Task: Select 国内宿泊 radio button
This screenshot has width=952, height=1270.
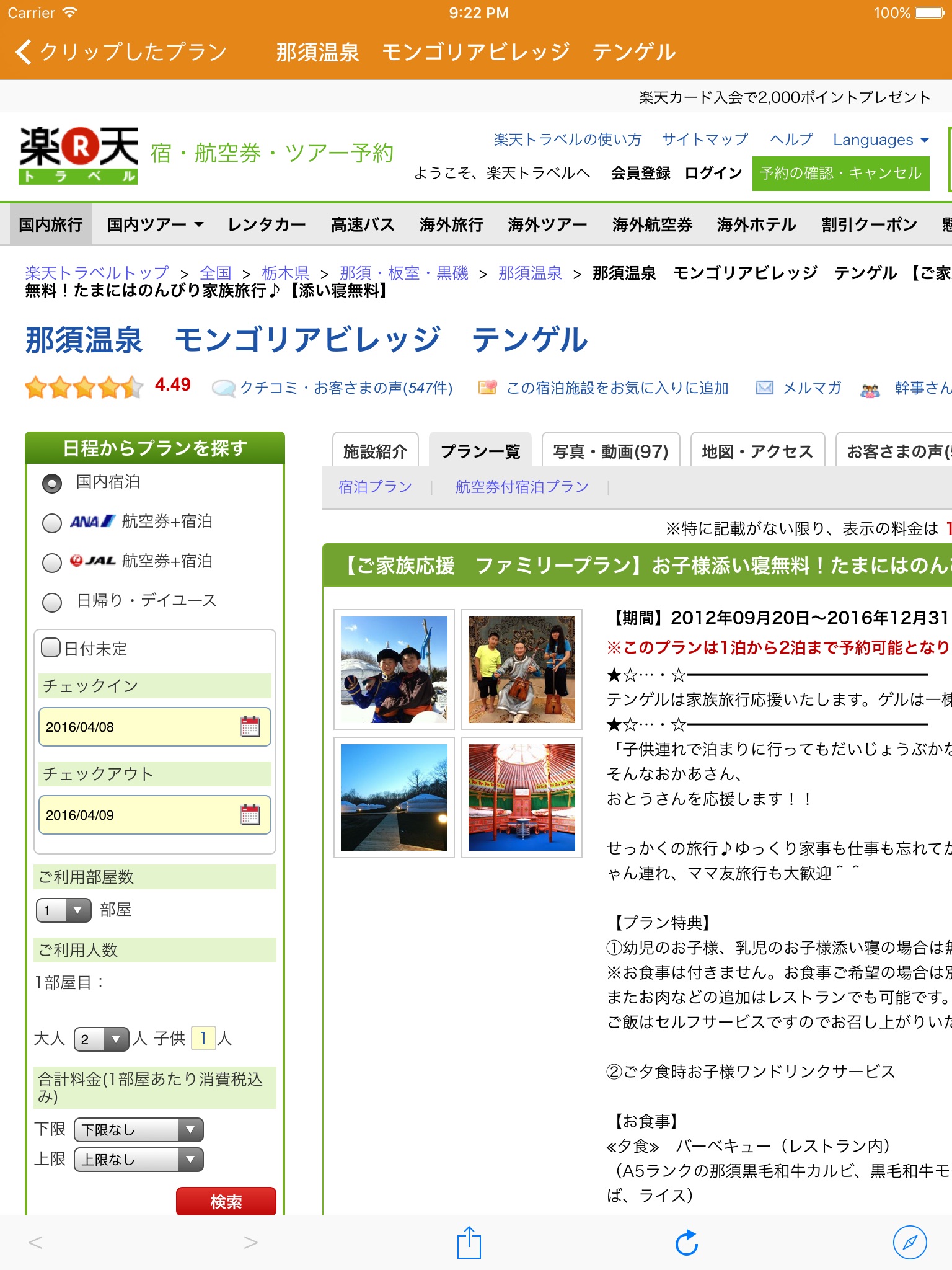Action: click(52, 483)
